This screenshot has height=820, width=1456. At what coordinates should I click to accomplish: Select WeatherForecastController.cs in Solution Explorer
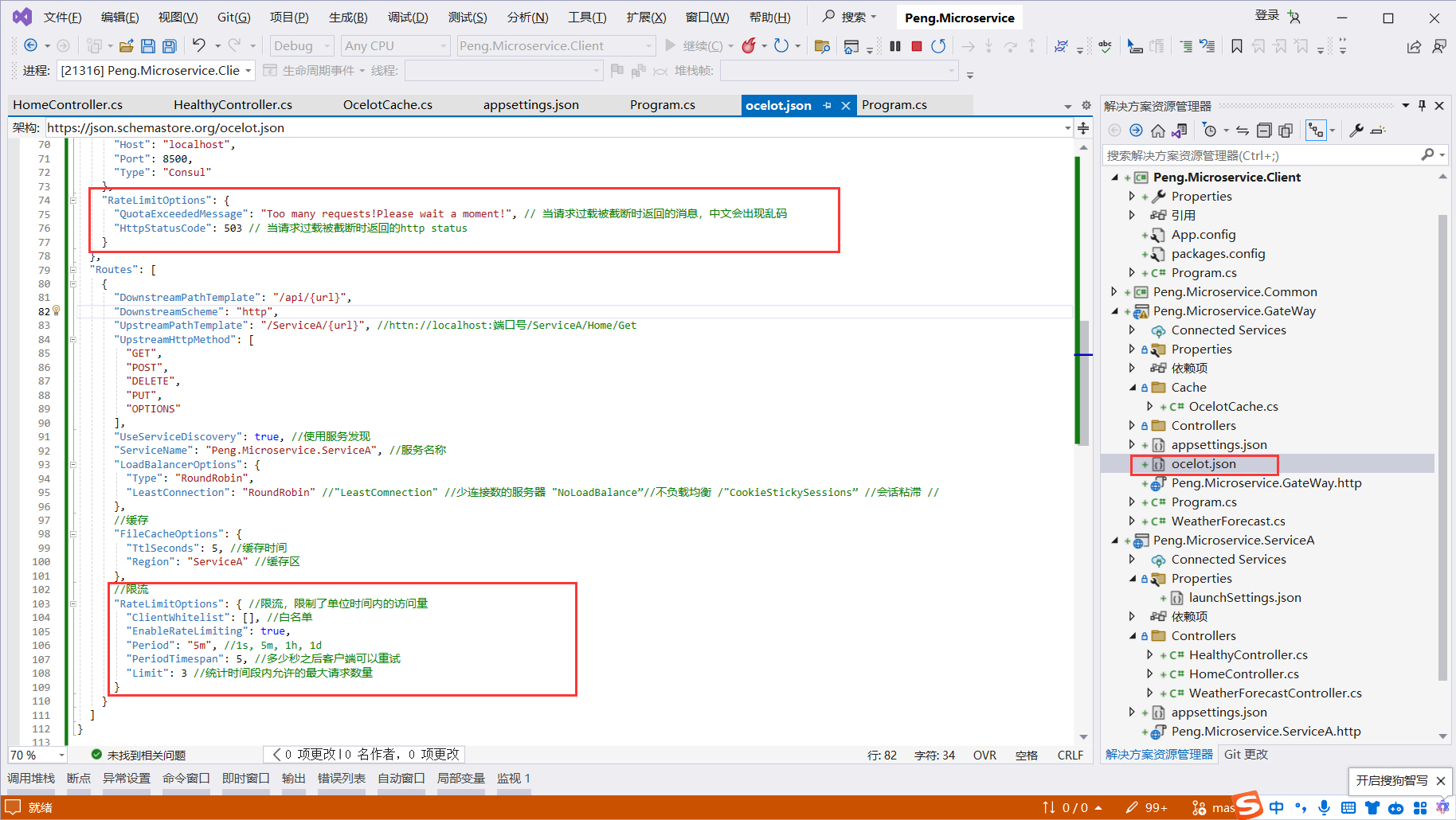1275,693
